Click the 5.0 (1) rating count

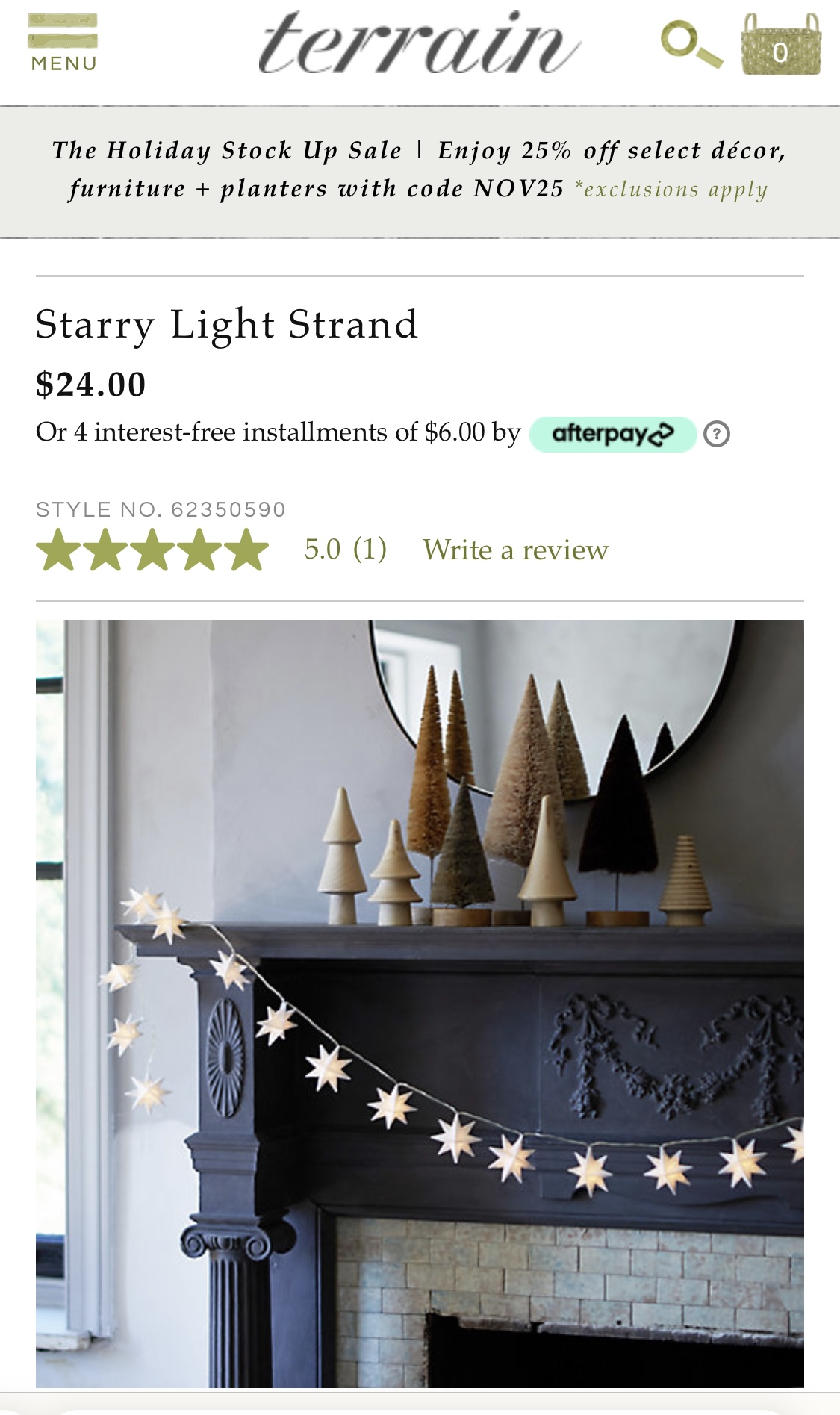345,550
